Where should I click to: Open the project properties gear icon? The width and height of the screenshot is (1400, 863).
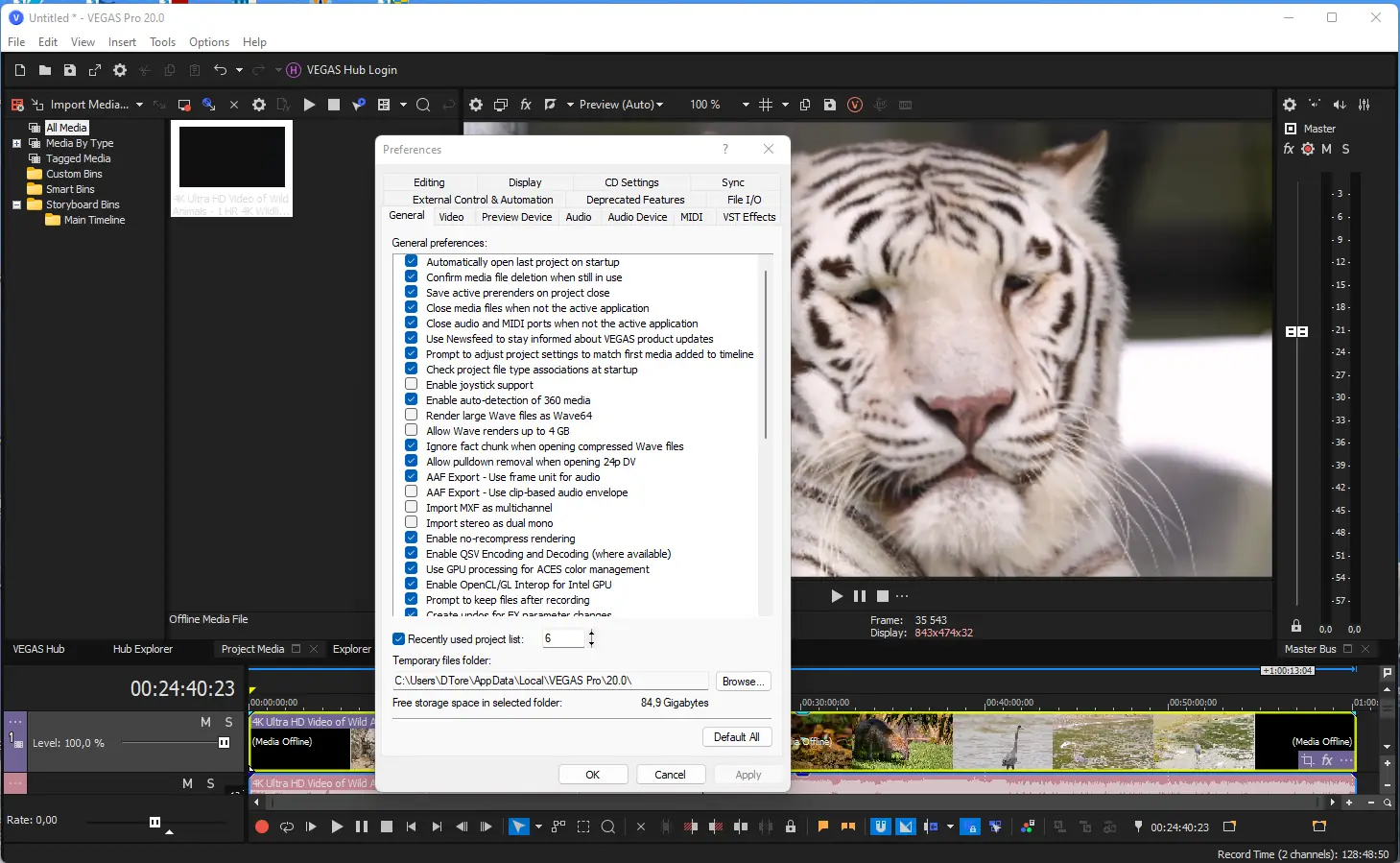point(120,70)
